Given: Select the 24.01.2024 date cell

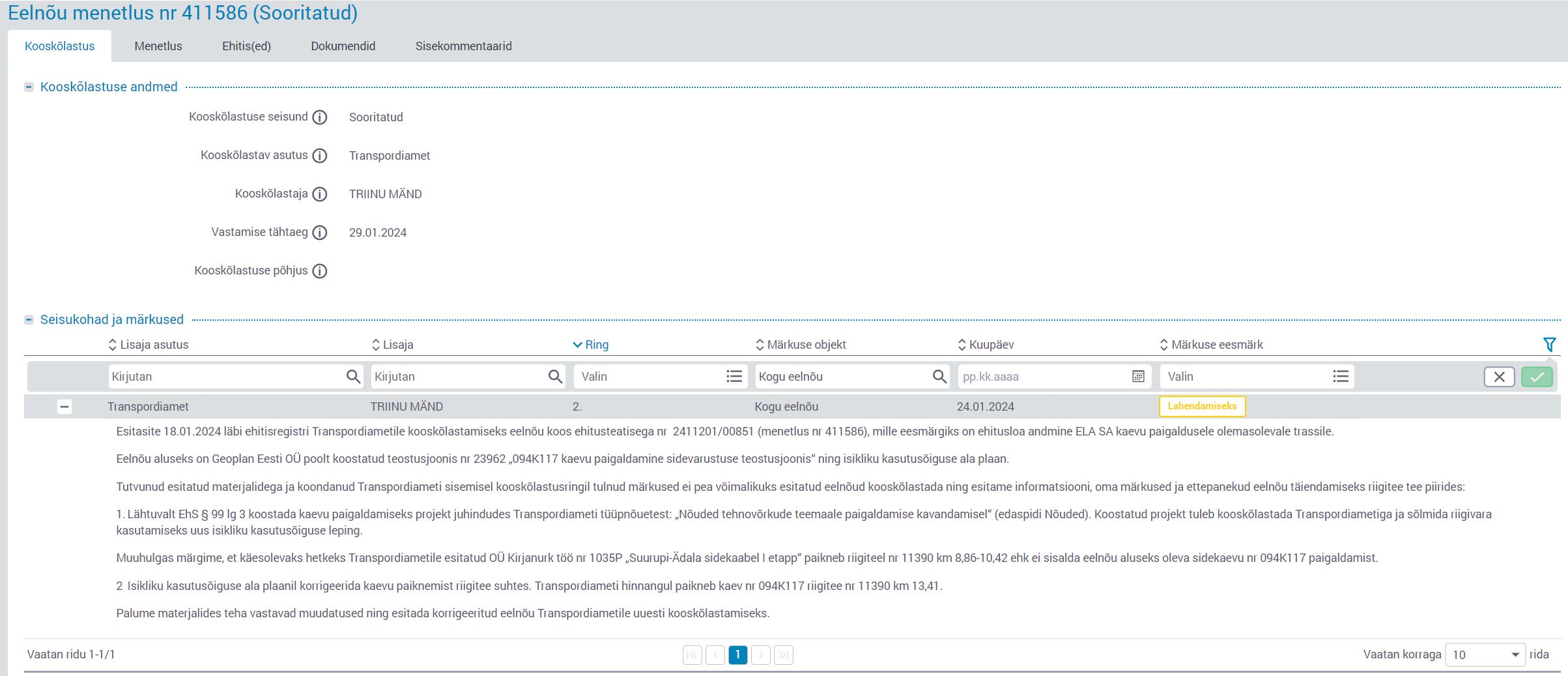Looking at the screenshot, I should (985, 407).
